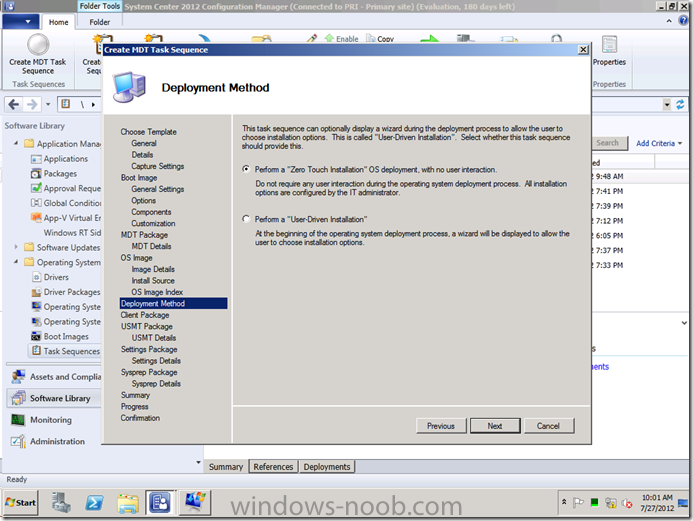This screenshot has width=693, height=521.
Task: Click the Create MDT Task Sequence ribbon icon
Action: 38,45
